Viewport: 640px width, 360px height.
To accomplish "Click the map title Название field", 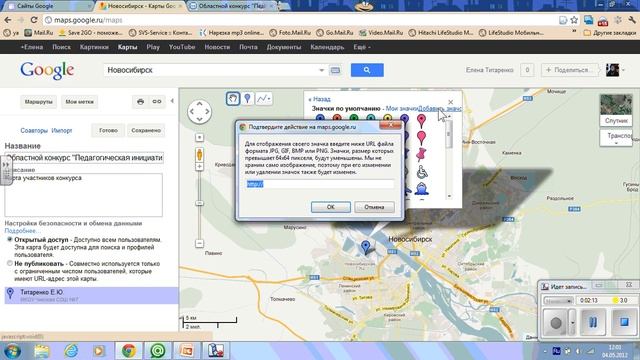I will click(84, 158).
